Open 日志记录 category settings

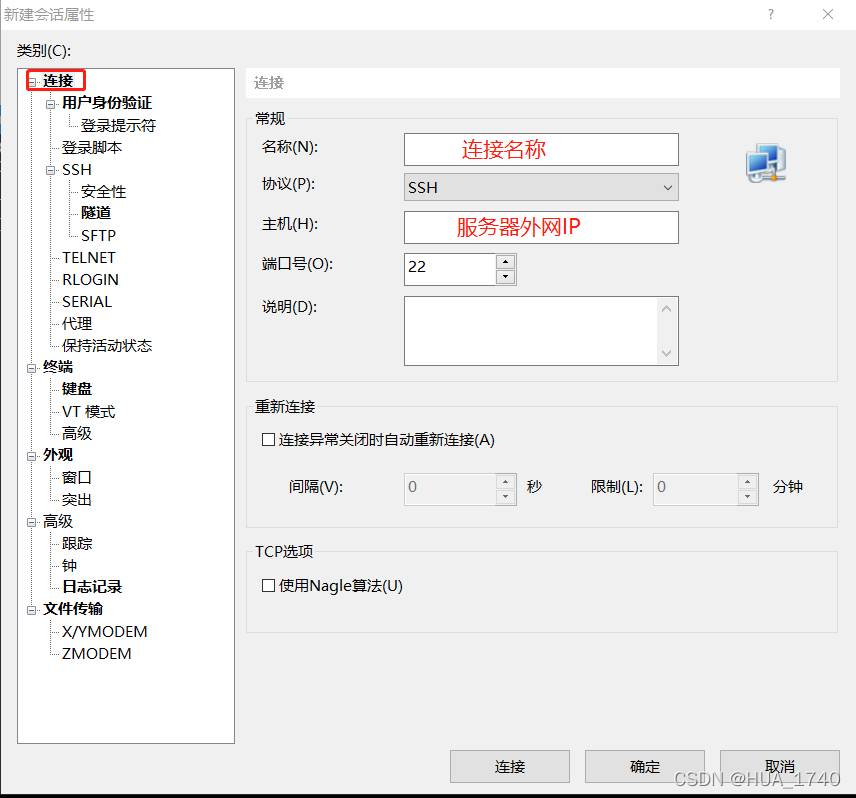point(92,587)
